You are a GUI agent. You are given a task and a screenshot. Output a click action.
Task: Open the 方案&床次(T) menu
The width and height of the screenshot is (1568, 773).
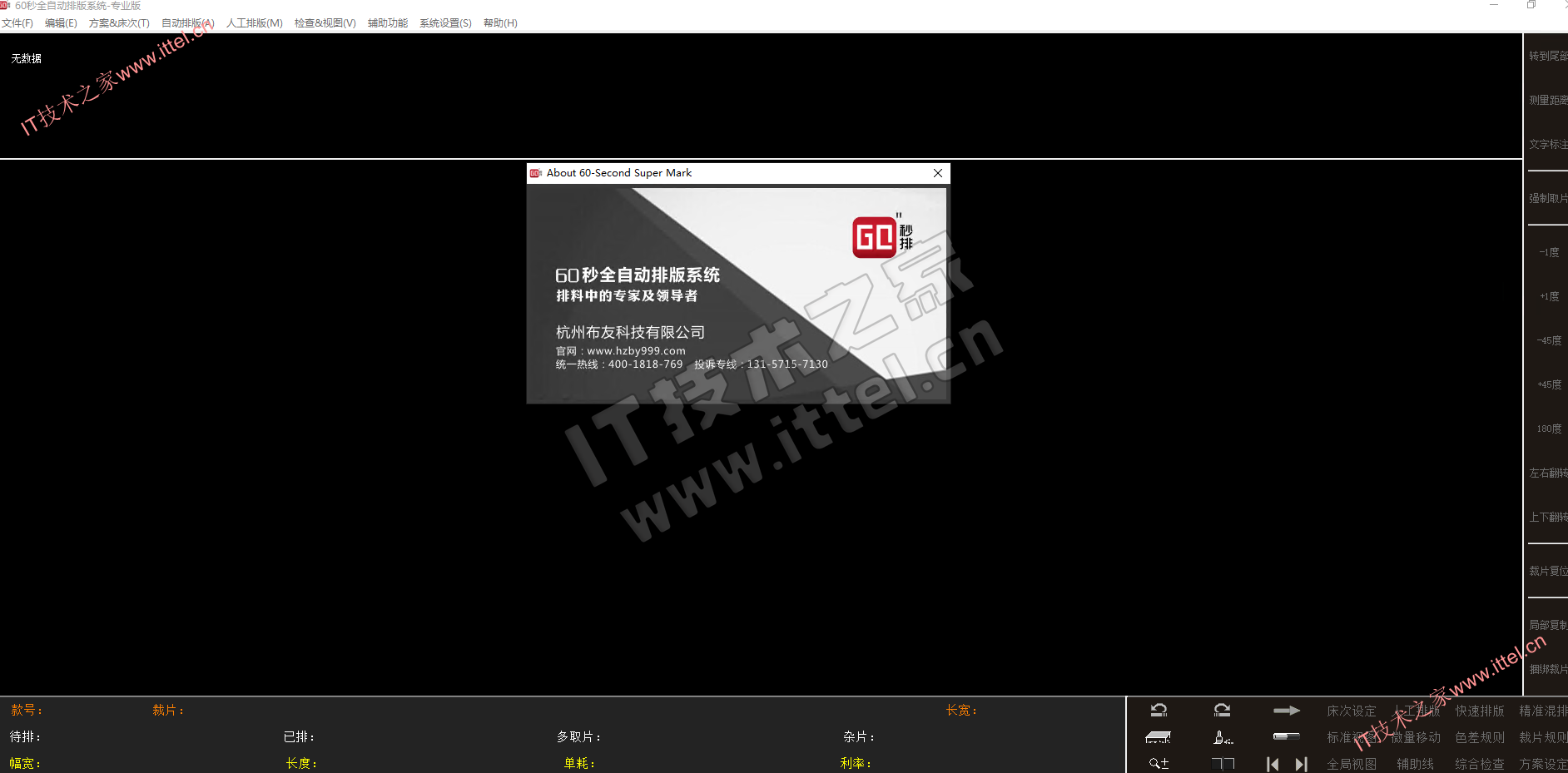119,23
